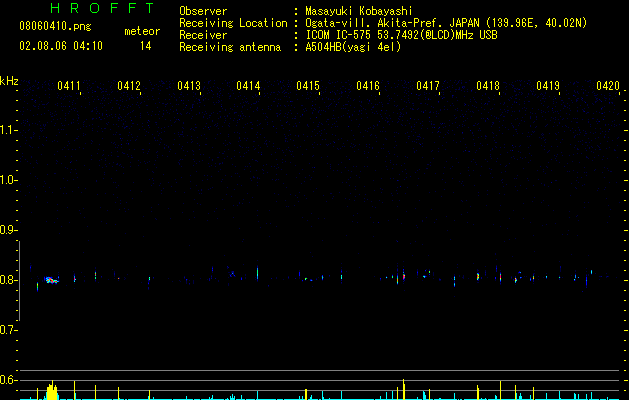Click the meteor label

pyautogui.click(x=142, y=31)
